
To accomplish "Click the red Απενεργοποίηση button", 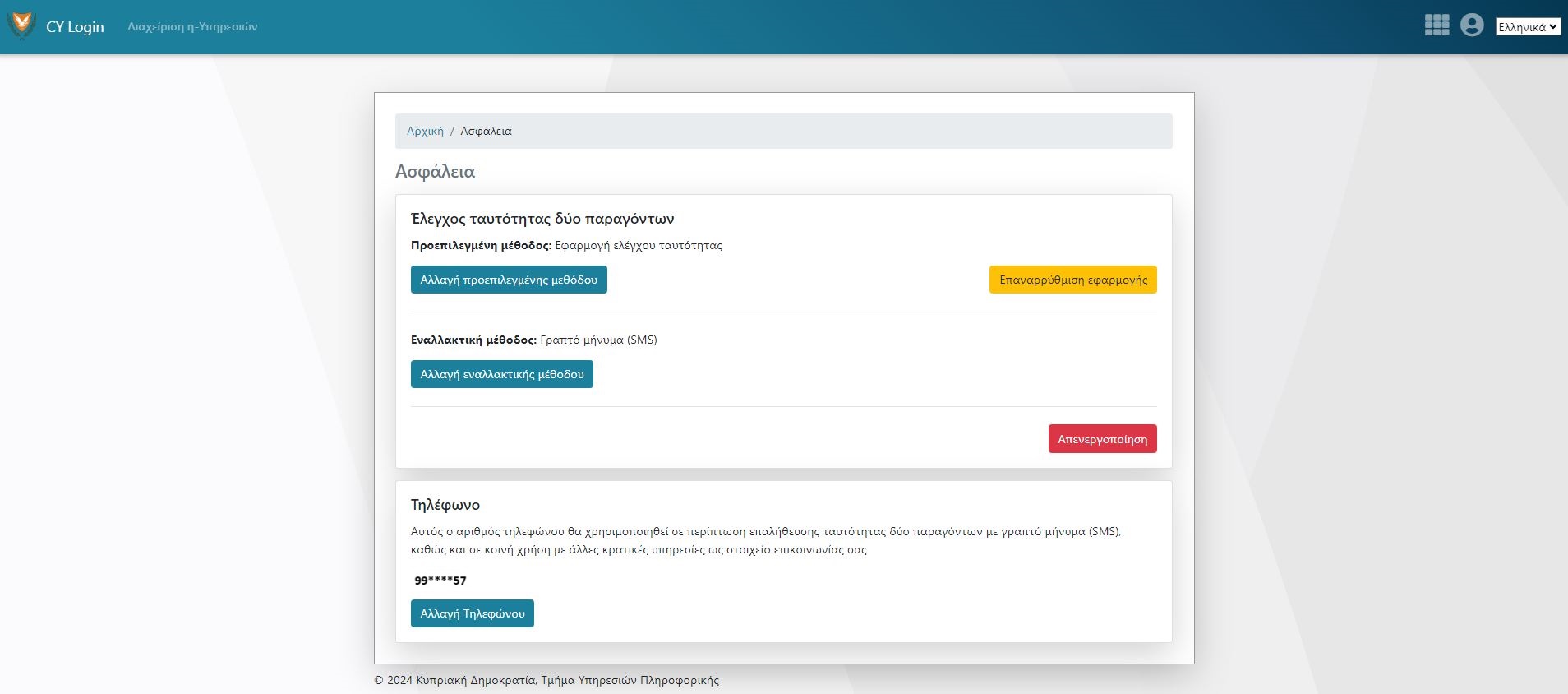I will (x=1102, y=439).
